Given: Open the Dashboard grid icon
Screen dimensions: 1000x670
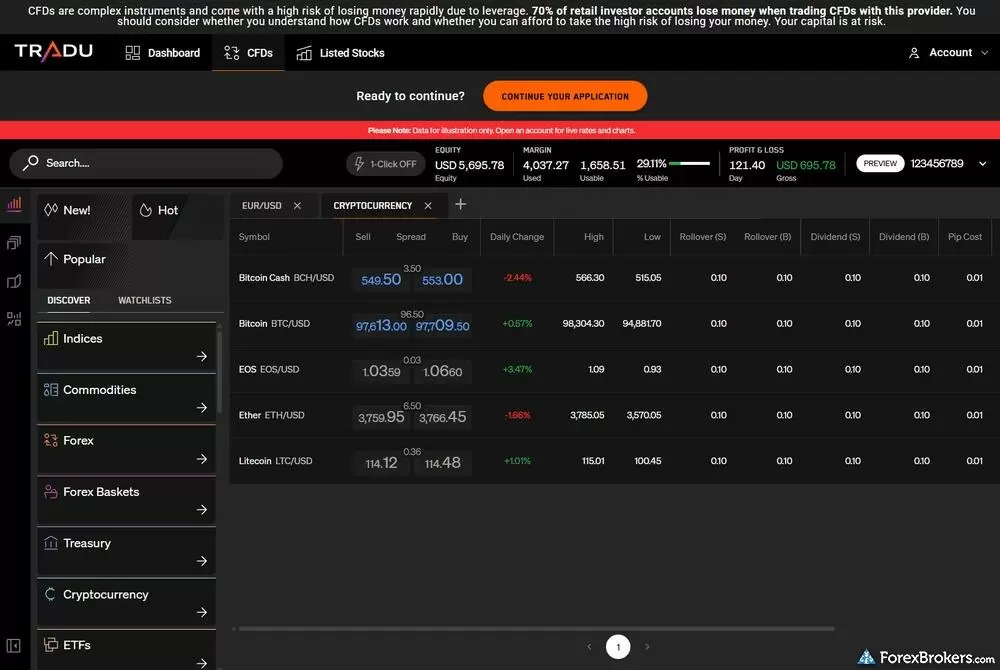Looking at the screenshot, I should [133, 53].
